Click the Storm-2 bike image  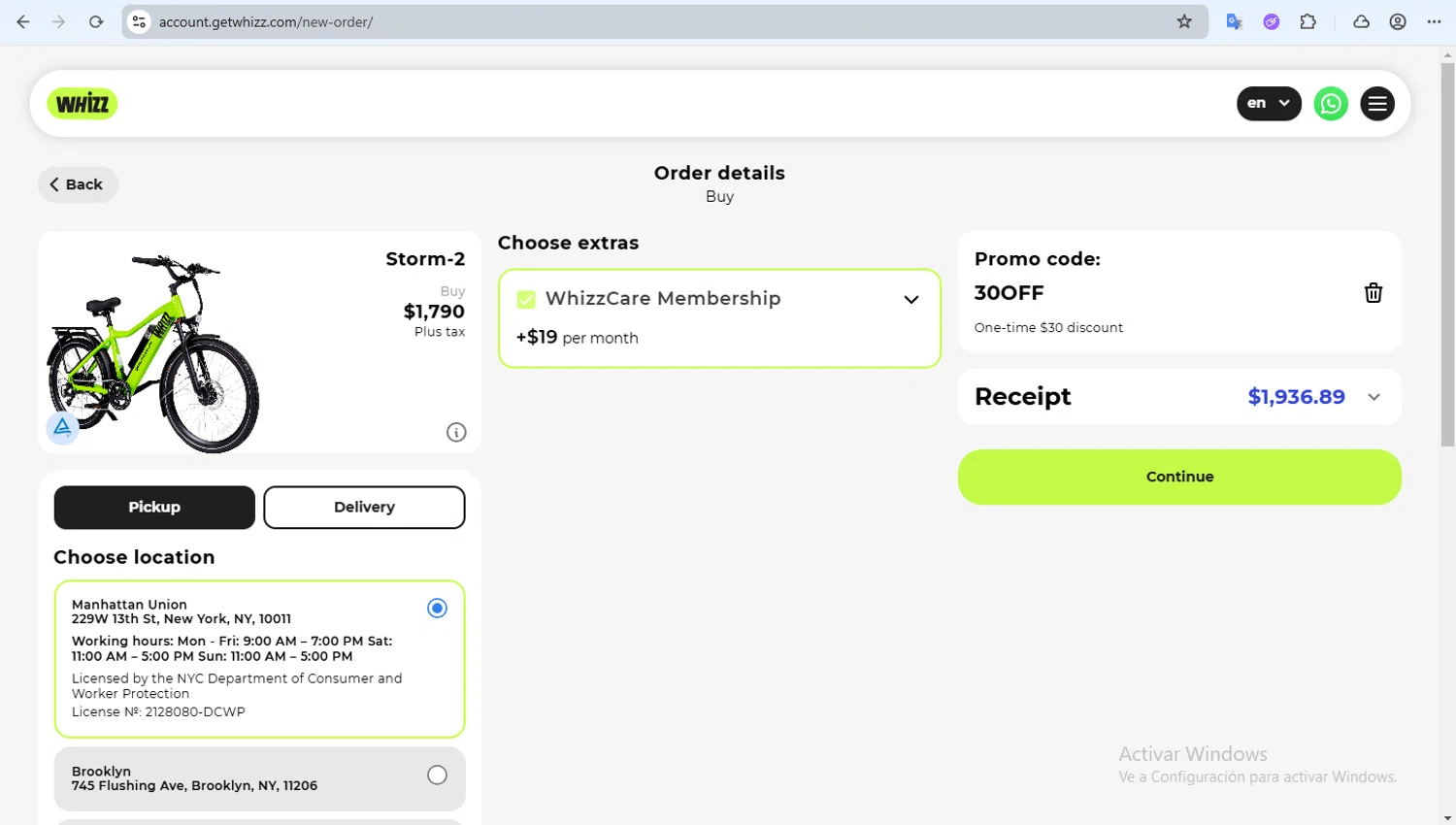(x=153, y=354)
